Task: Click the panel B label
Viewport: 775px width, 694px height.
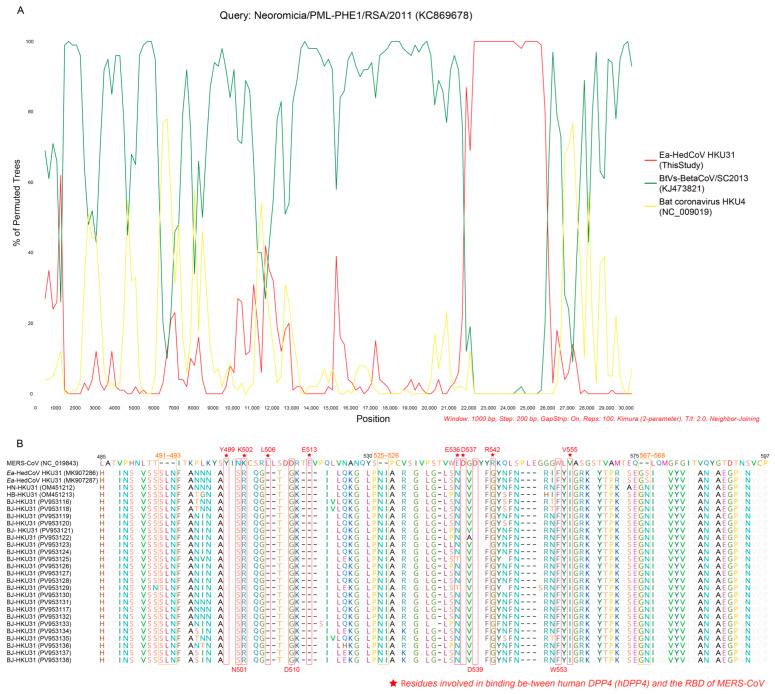Action: (20, 443)
